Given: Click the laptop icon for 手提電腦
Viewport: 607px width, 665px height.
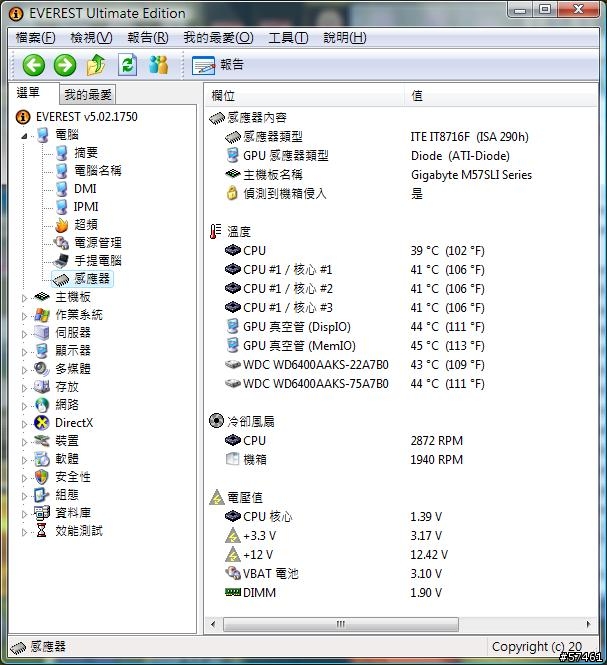Looking at the screenshot, I should tap(61, 261).
